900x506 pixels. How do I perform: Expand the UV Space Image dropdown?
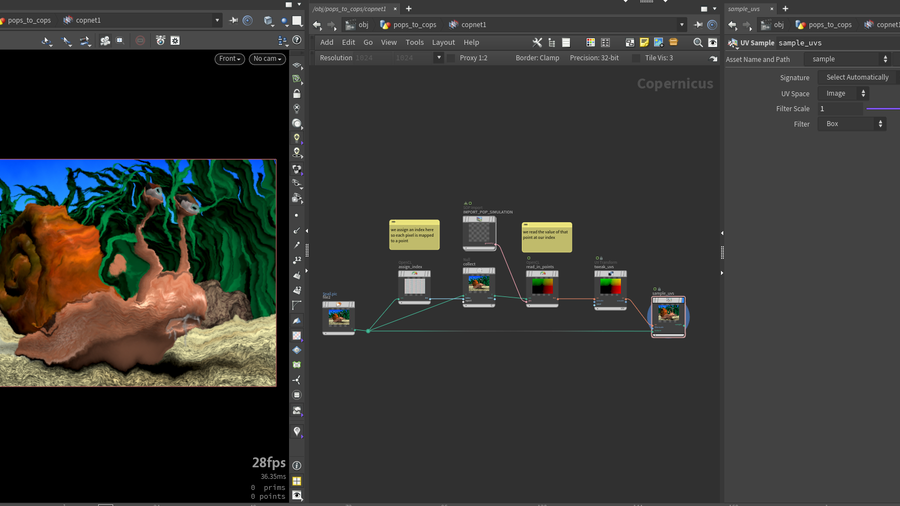pyautogui.click(x=844, y=93)
